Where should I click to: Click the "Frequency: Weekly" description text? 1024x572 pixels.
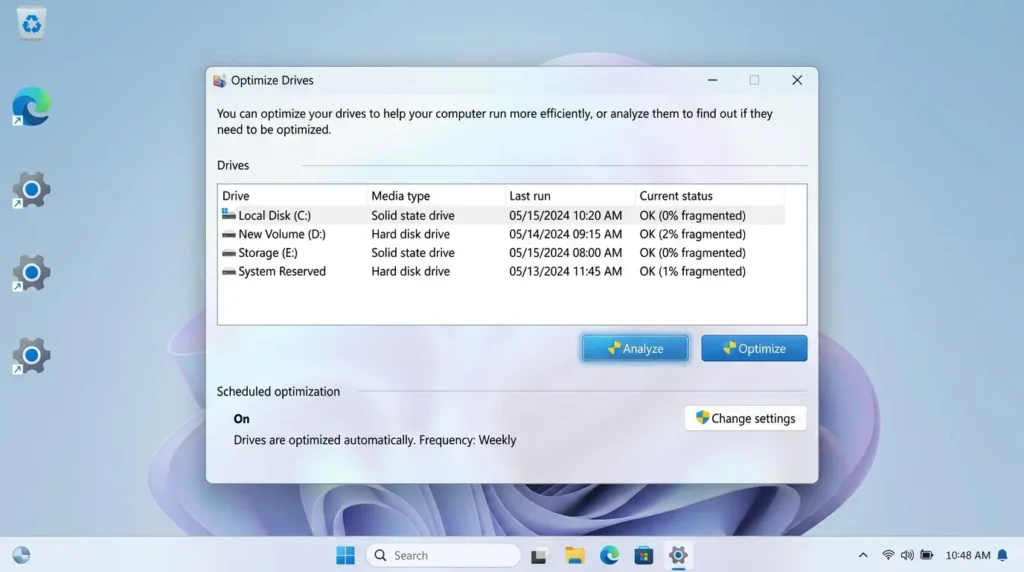pyautogui.click(x=468, y=440)
